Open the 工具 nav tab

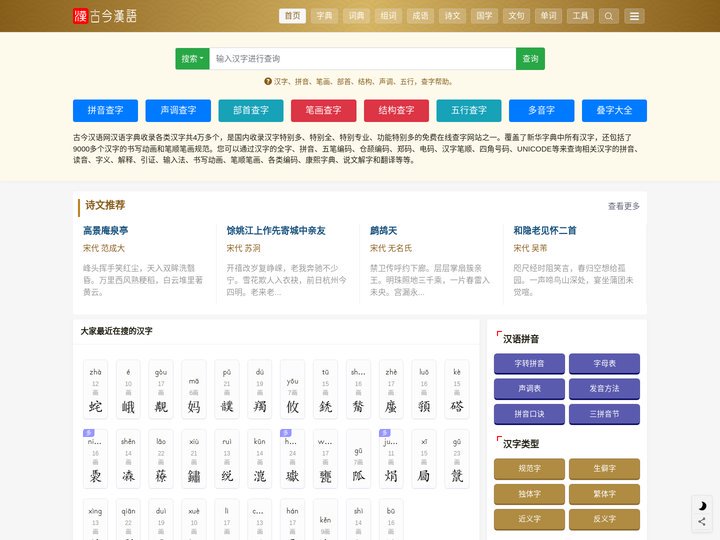(x=580, y=16)
